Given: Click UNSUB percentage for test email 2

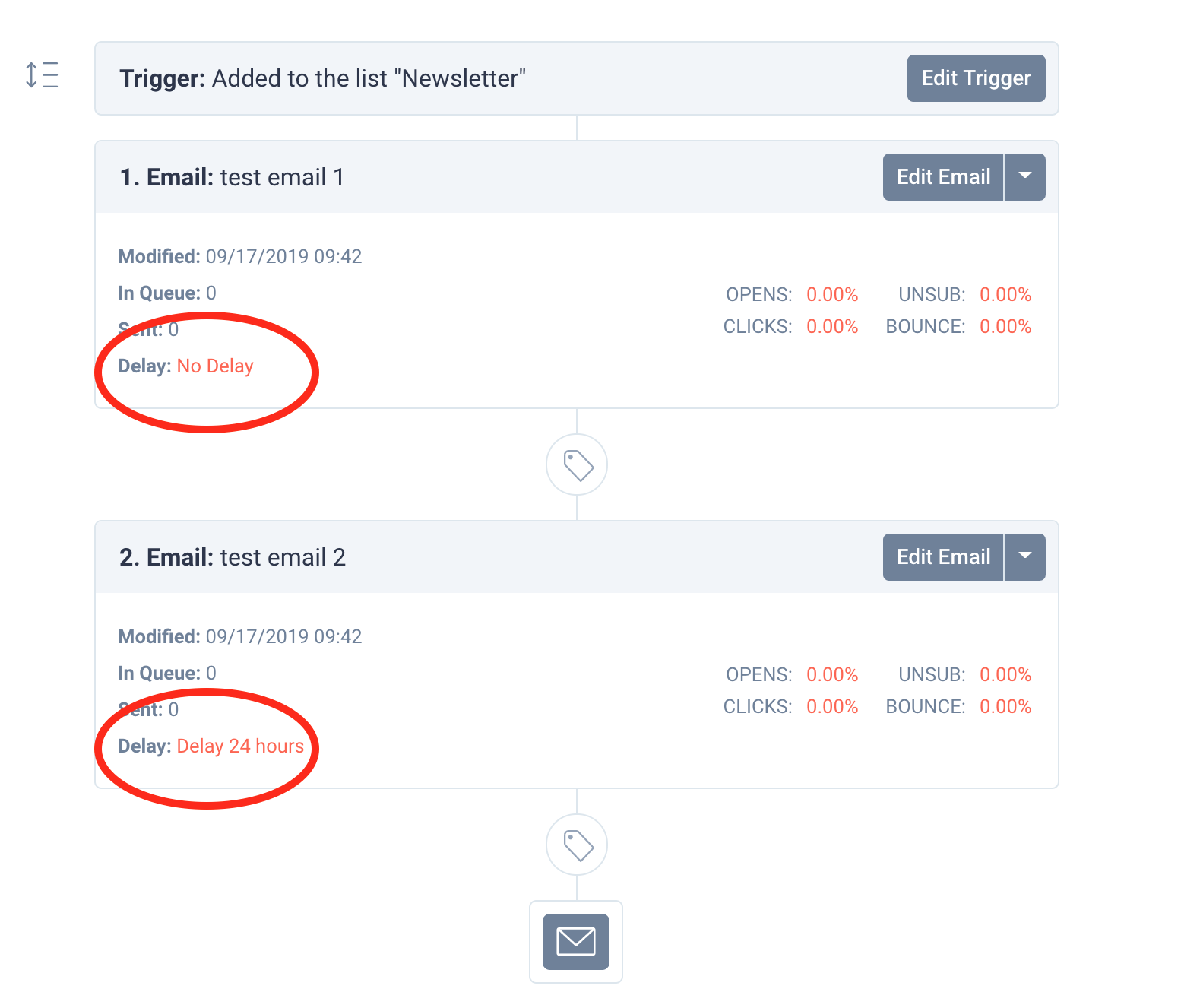Looking at the screenshot, I should point(1005,674).
